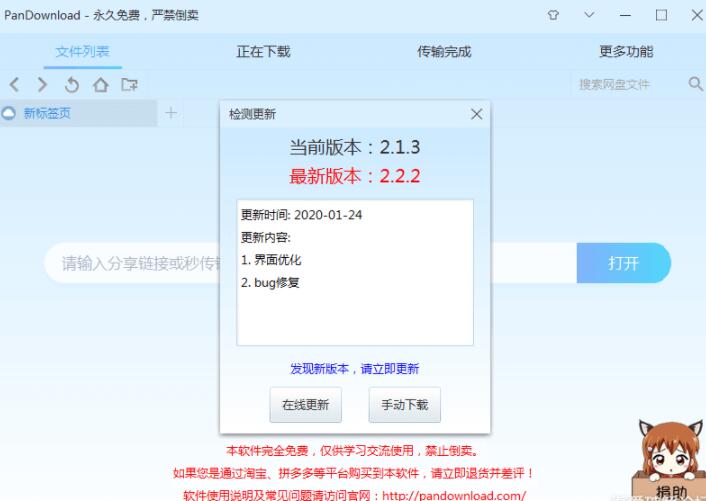The image size is (706, 501).
Task: Go forward with the right arrow icon
Action: [x=42, y=85]
